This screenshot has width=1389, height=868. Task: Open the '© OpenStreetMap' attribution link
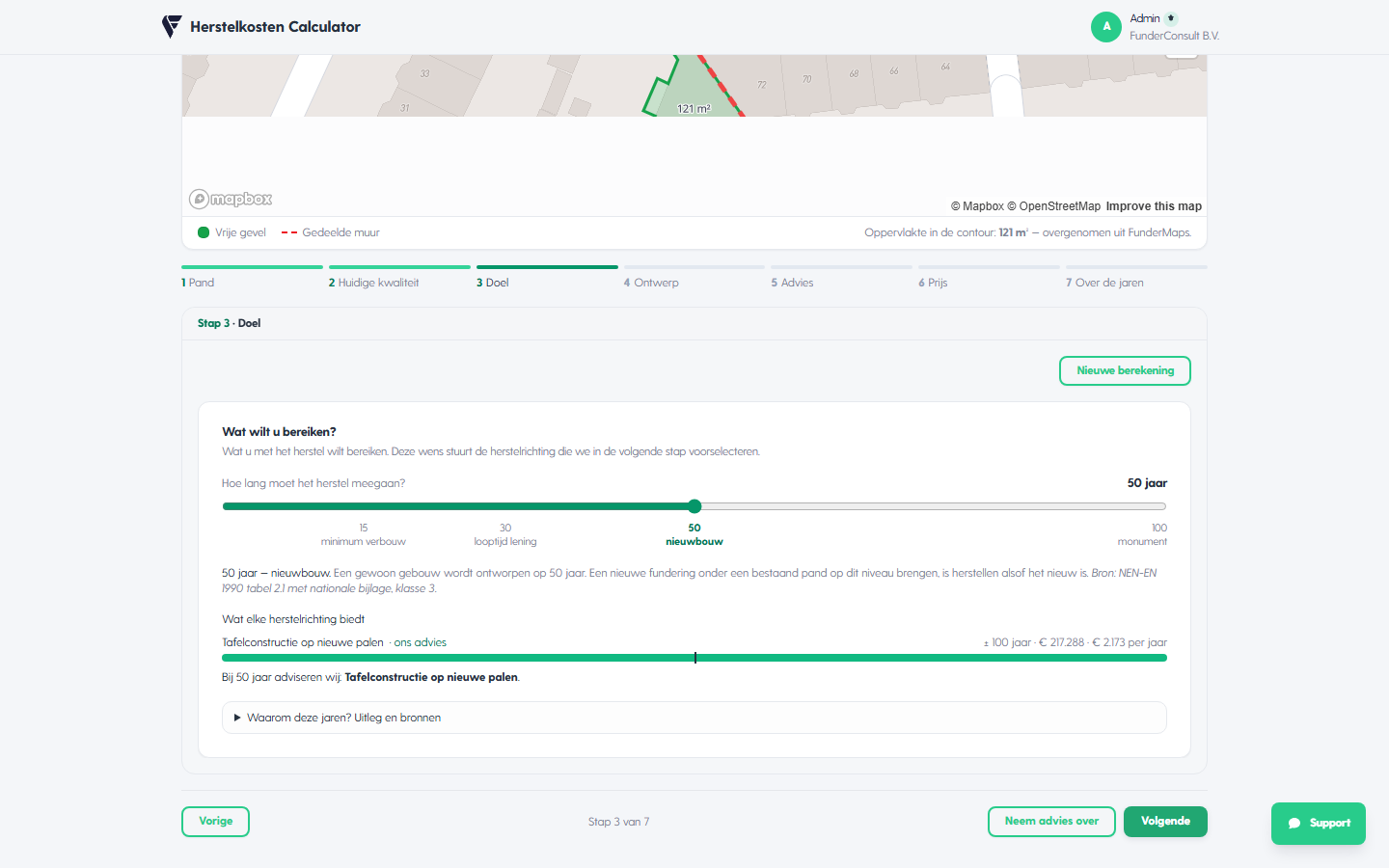click(1053, 206)
